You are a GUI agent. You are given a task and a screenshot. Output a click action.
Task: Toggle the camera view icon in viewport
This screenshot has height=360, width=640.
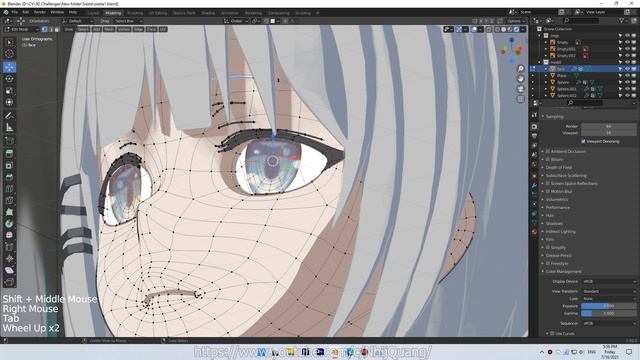[520, 89]
